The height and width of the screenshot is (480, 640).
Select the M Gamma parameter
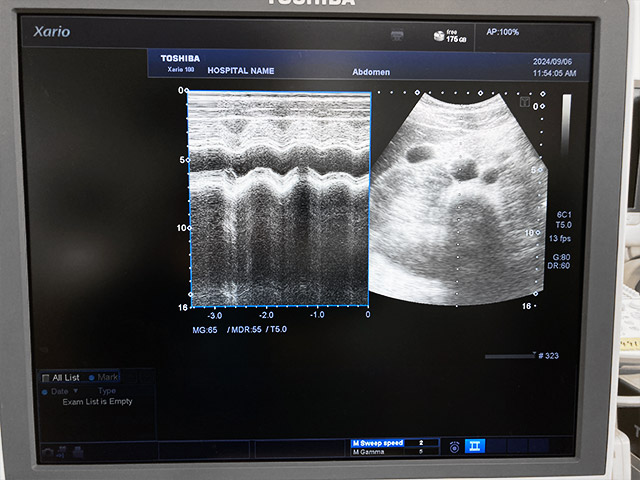368,452
